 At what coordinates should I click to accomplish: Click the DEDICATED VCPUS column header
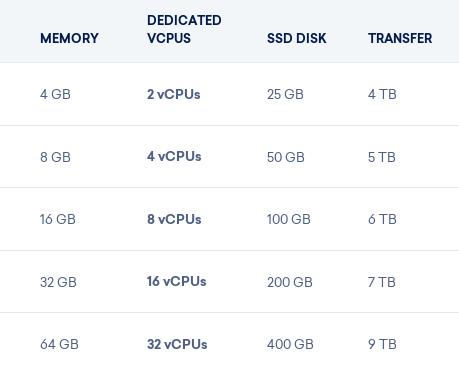184,29
